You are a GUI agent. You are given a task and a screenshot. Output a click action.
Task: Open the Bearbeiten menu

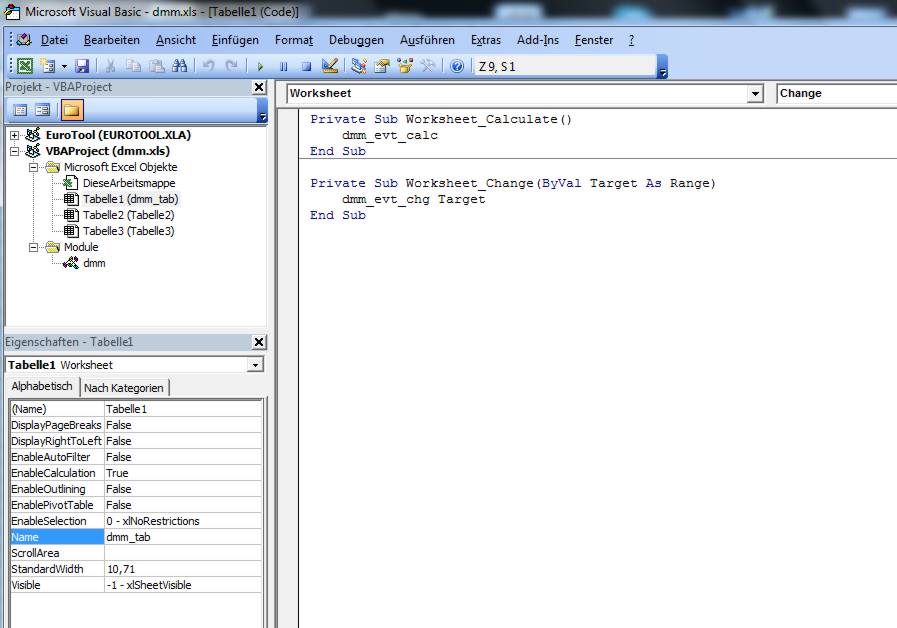112,40
